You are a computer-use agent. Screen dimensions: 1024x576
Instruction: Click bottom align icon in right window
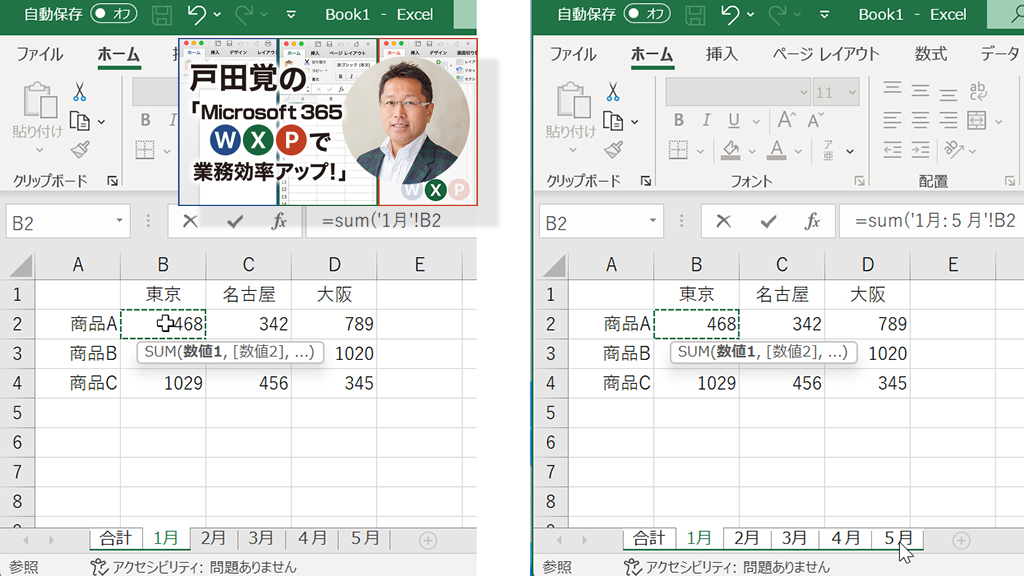(x=948, y=95)
